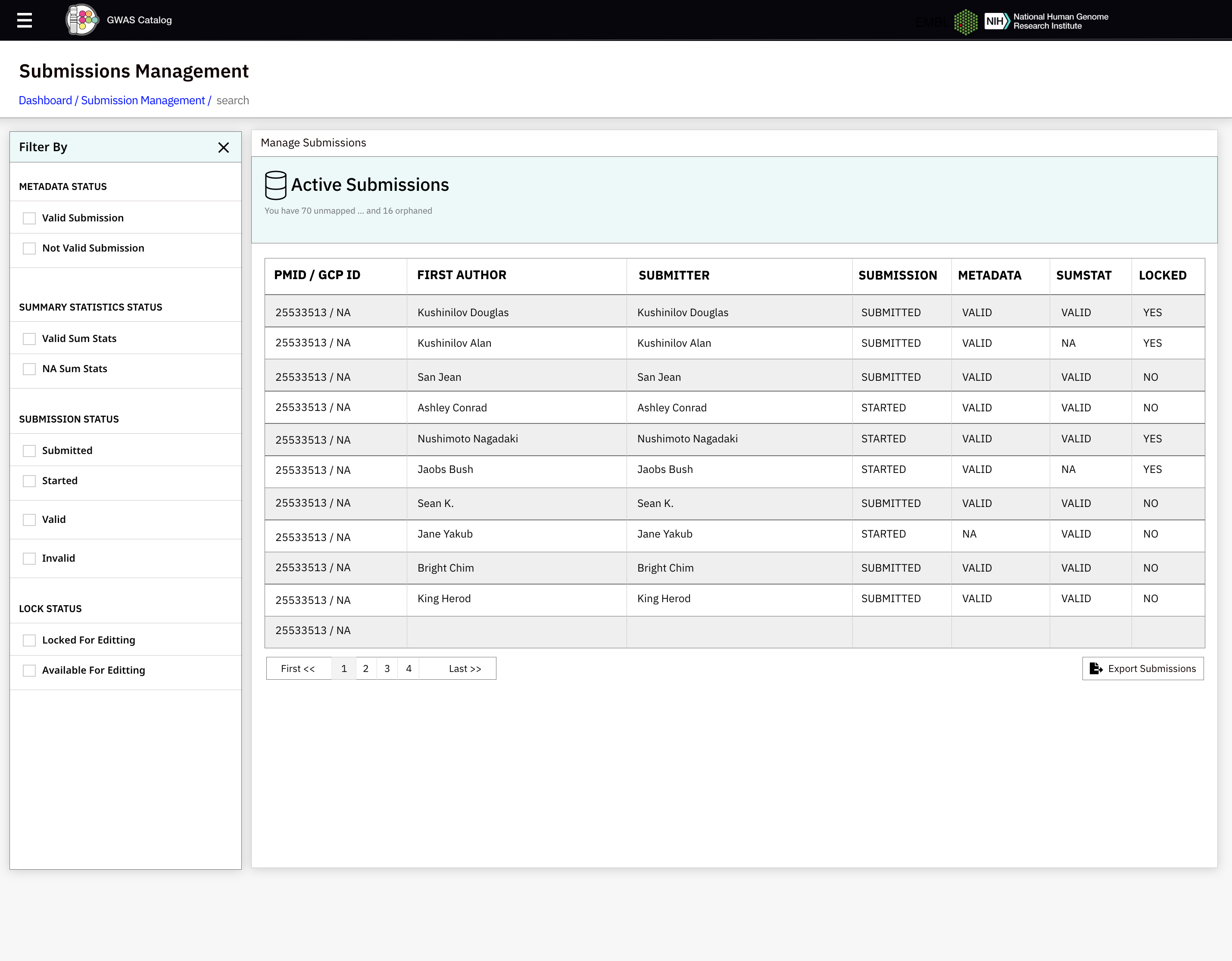The image size is (1232, 961).
Task: Click the GWAS Catalog logo icon
Action: pyautogui.click(x=82, y=20)
